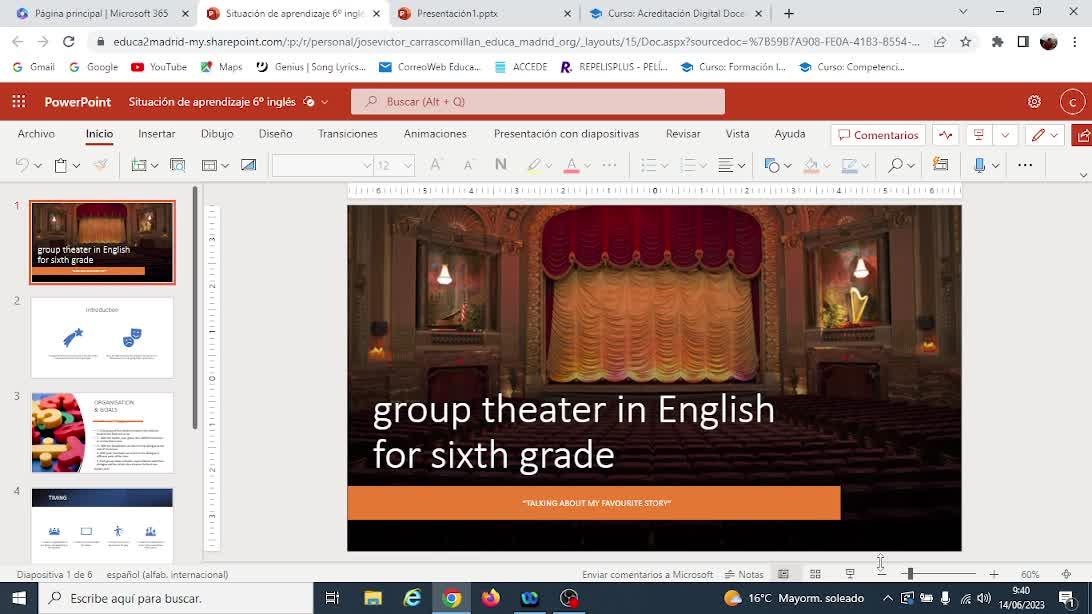Start slideshow from status bar icon

coord(850,574)
